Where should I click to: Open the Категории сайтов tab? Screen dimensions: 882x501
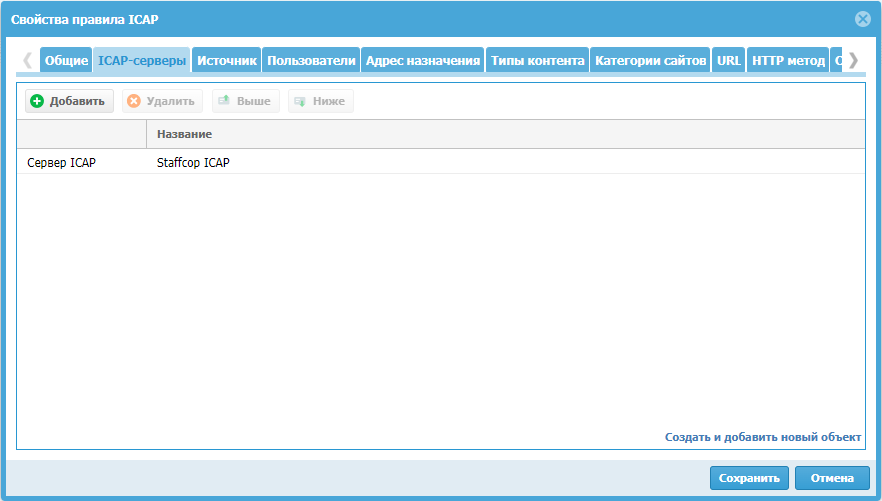(650, 60)
